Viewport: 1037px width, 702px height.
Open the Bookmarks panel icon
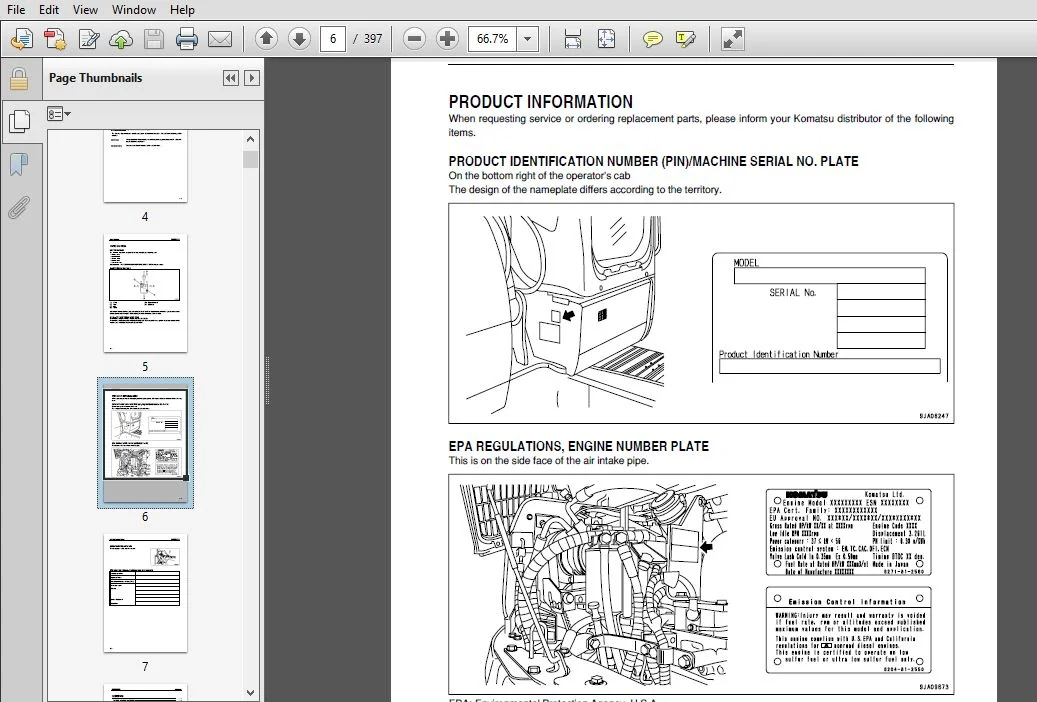pos(19,165)
